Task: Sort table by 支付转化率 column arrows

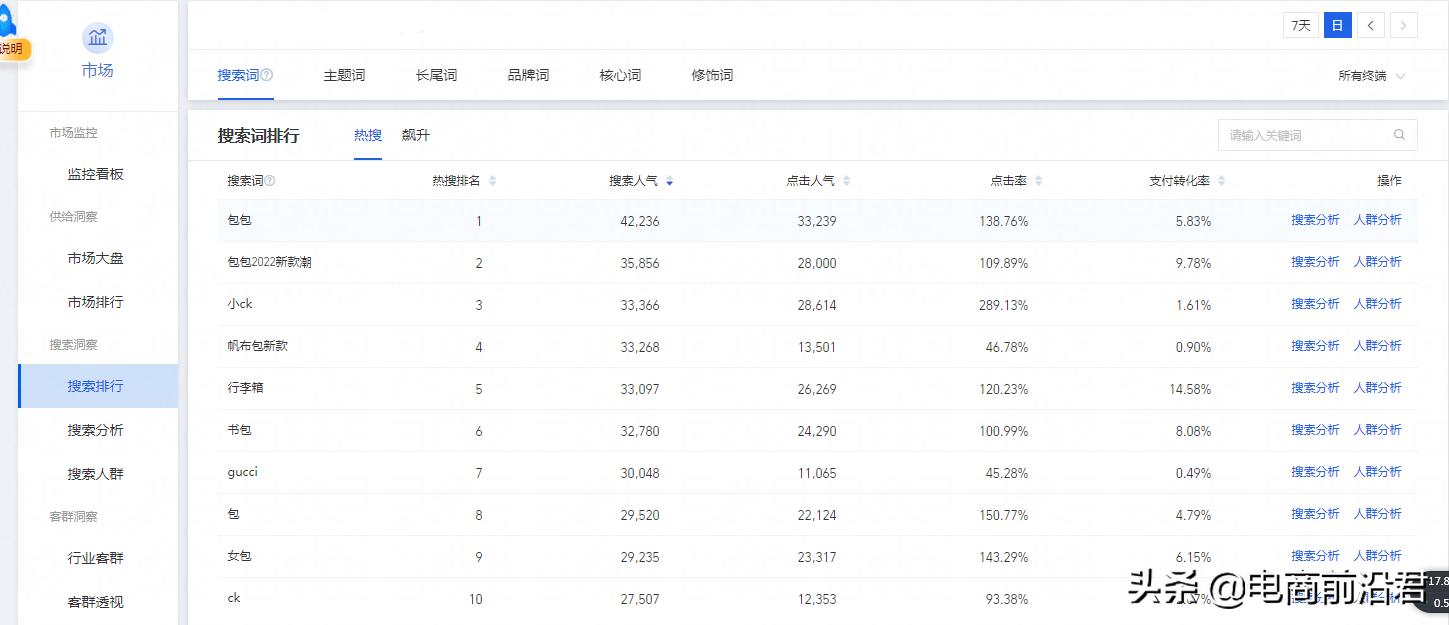Action: click(x=1221, y=181)
